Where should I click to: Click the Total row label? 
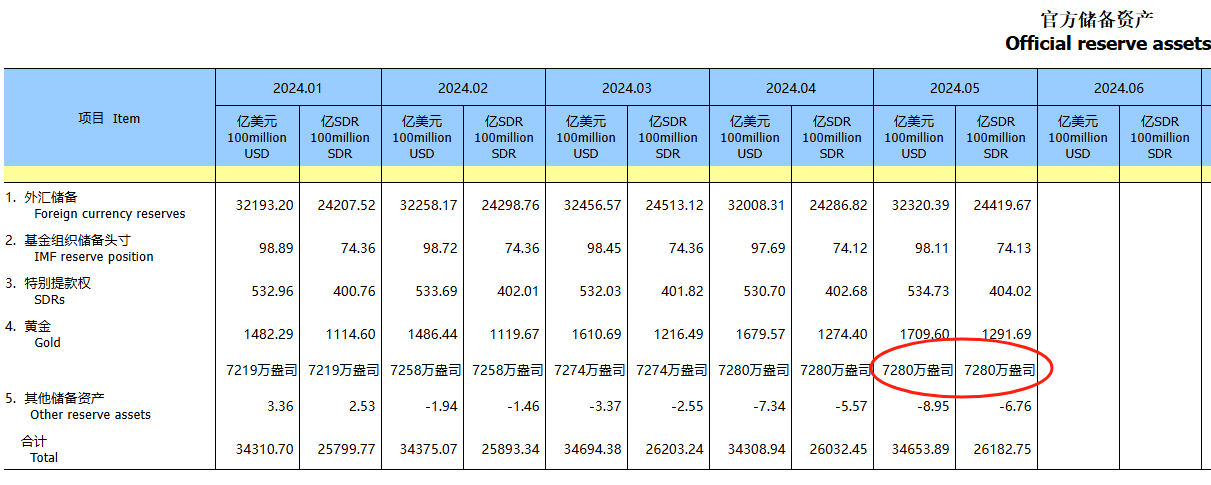click(44, 457)
